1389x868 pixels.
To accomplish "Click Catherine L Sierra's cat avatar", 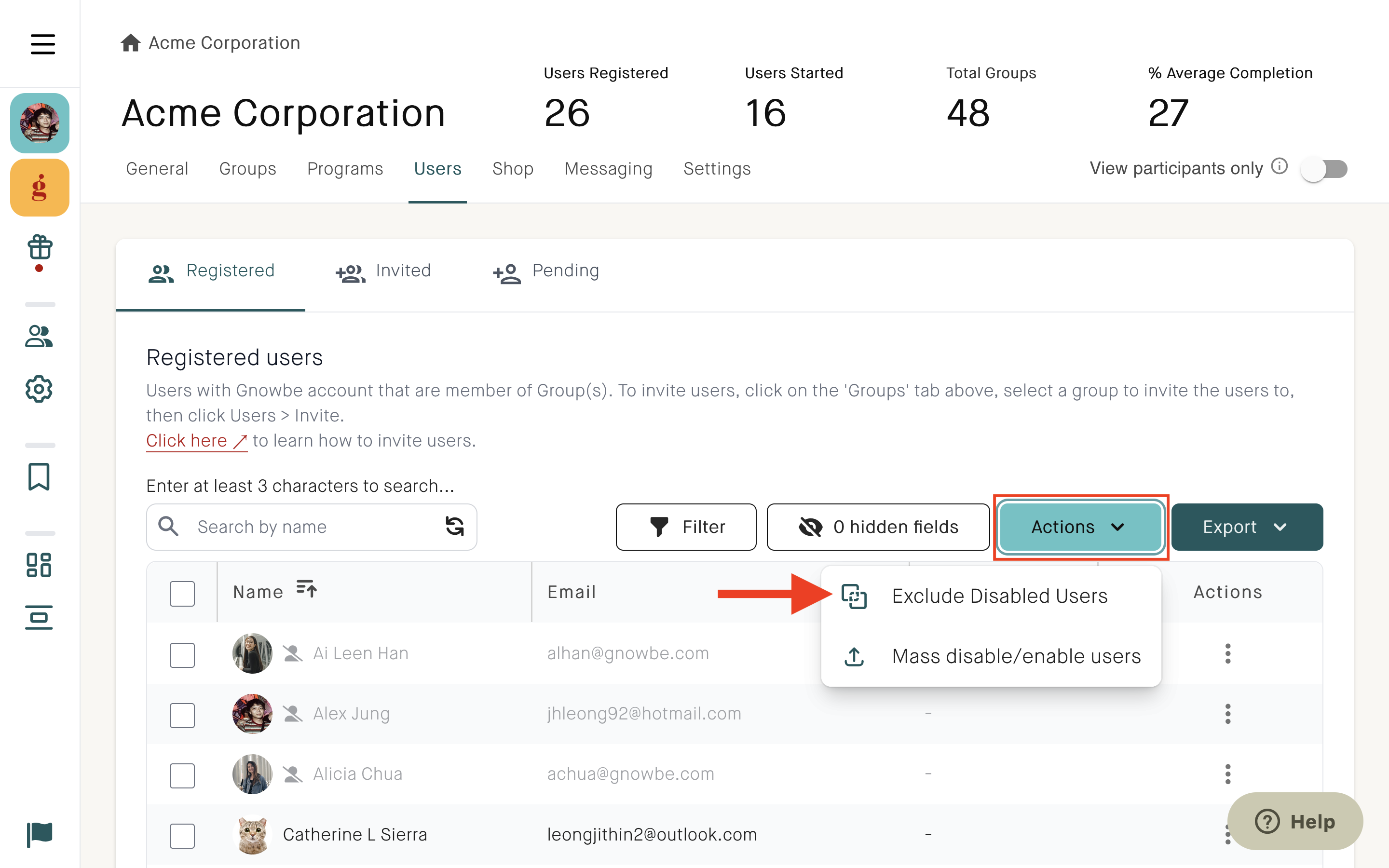I will pyautogui.click(x=252, y=835).
